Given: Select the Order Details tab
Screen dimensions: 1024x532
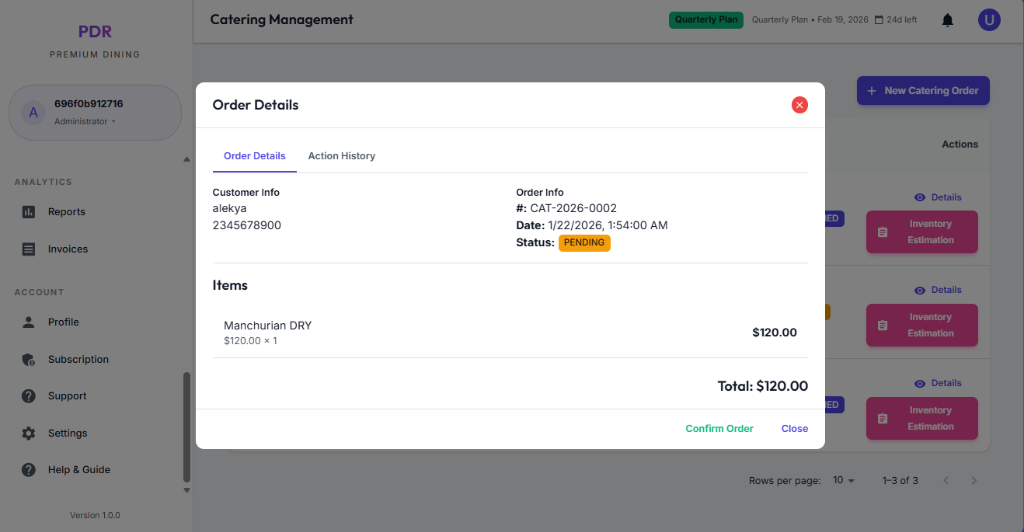Looking at the screenshot, I should 254,156.
